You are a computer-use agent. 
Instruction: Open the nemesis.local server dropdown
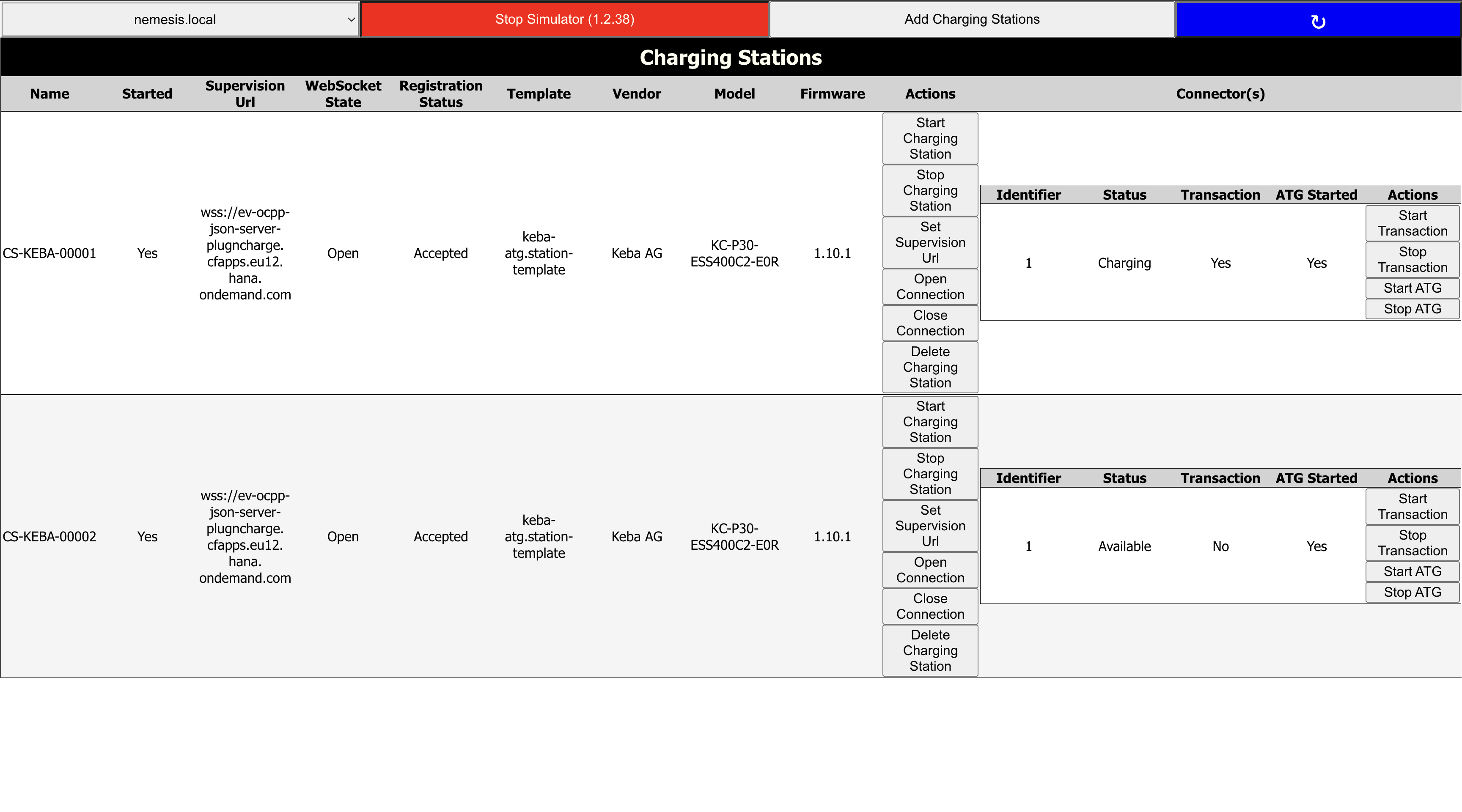(x=180, y=20)
